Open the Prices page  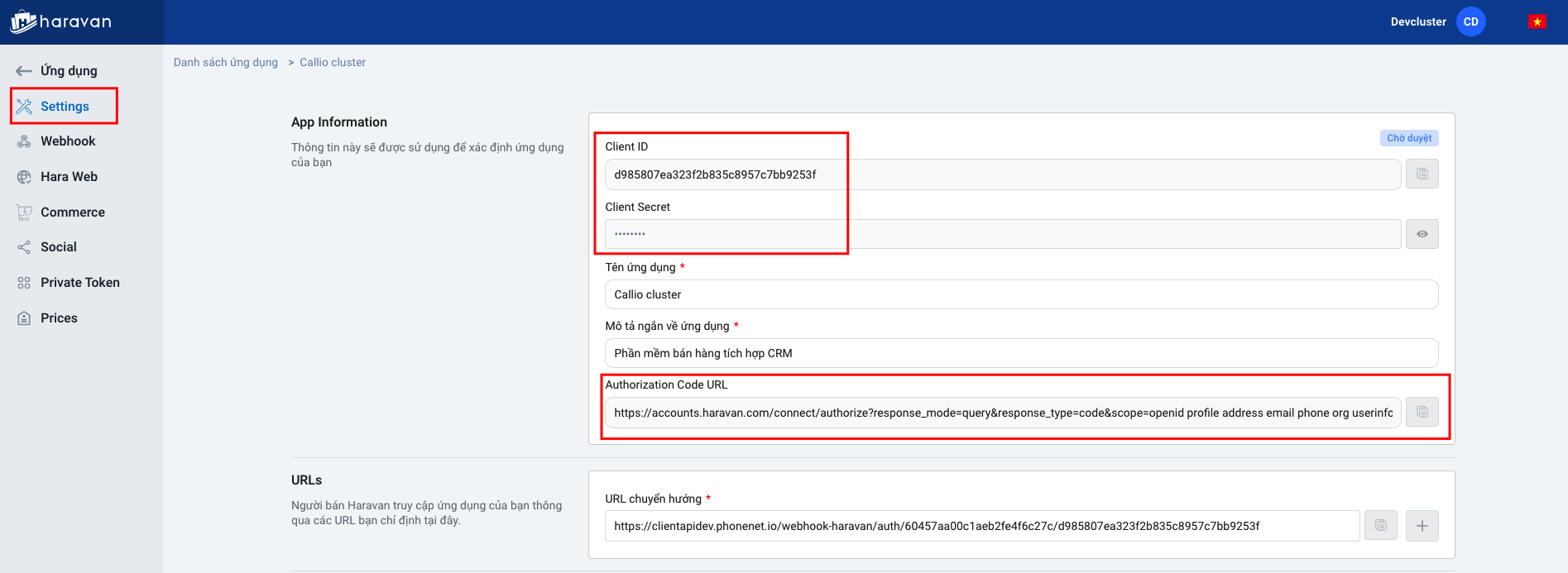[x=59, y=318]
